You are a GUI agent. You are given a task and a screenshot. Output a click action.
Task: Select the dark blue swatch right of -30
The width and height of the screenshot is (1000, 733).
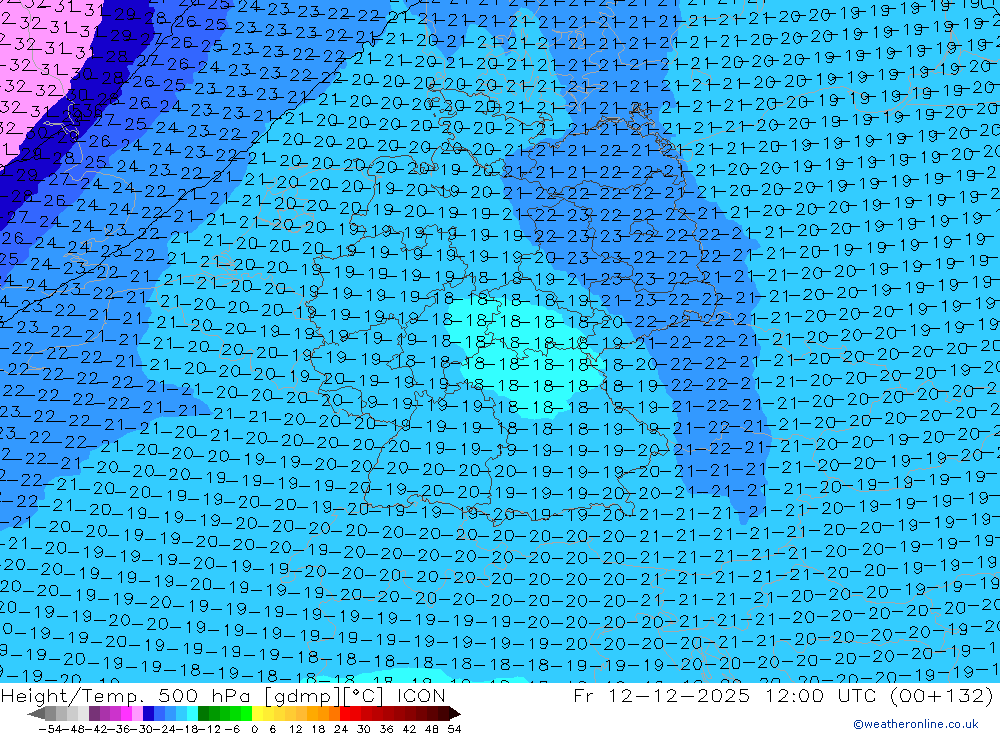tap(148, 713)
